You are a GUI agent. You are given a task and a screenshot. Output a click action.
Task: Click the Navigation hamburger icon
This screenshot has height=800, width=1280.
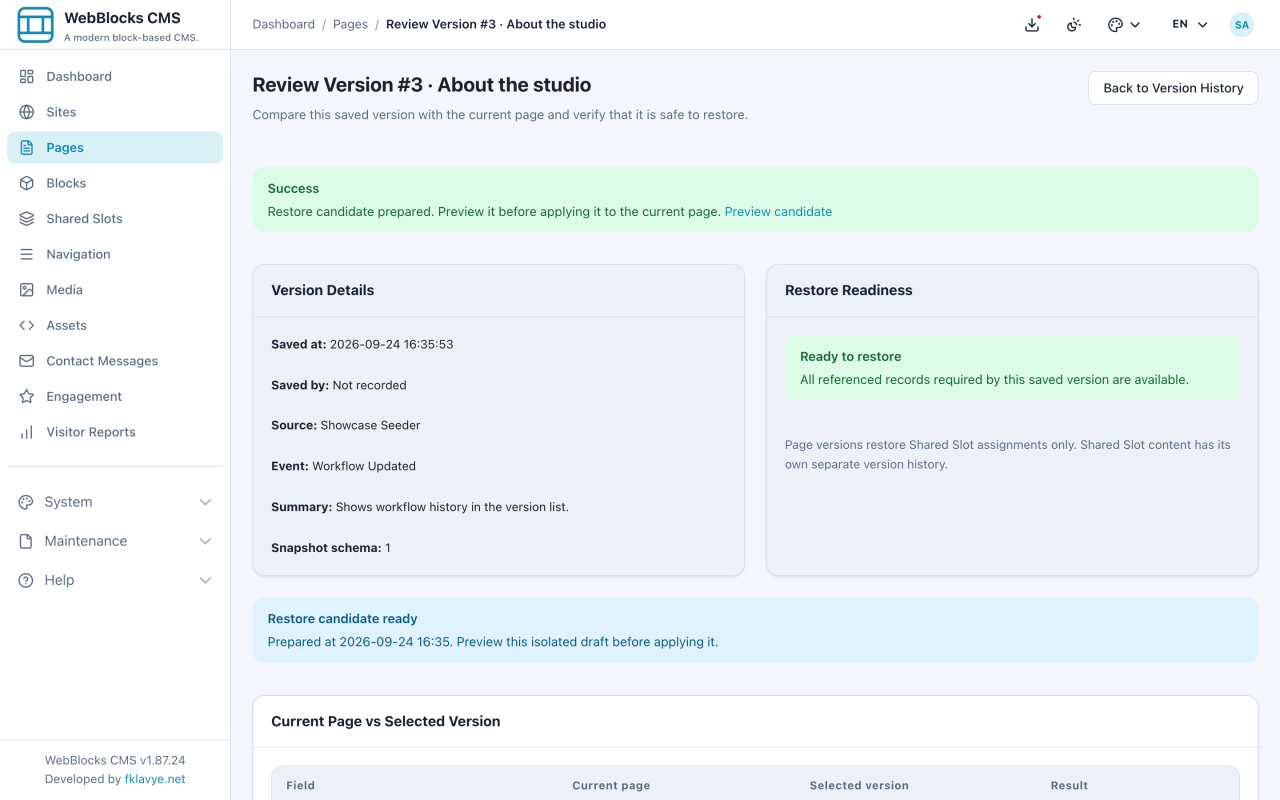coord(27,254)
